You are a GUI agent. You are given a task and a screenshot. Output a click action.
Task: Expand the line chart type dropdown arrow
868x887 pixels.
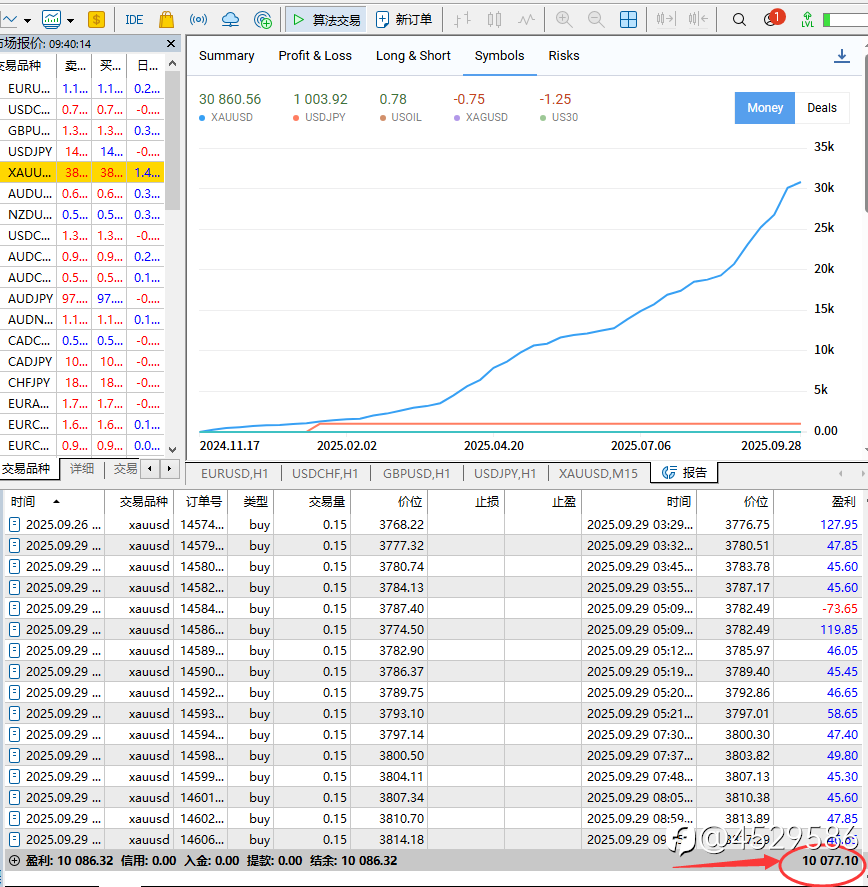(27, 20)
